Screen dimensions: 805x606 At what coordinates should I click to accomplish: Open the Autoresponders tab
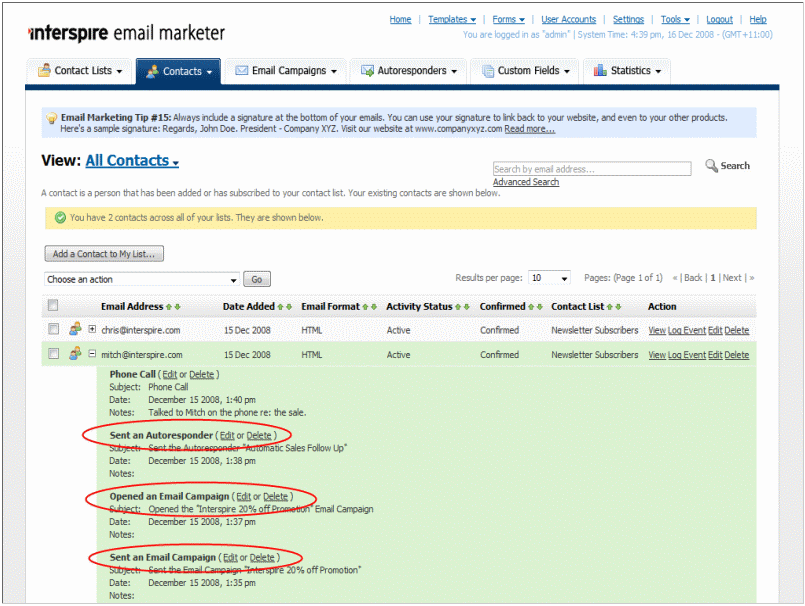coord(409,71)
